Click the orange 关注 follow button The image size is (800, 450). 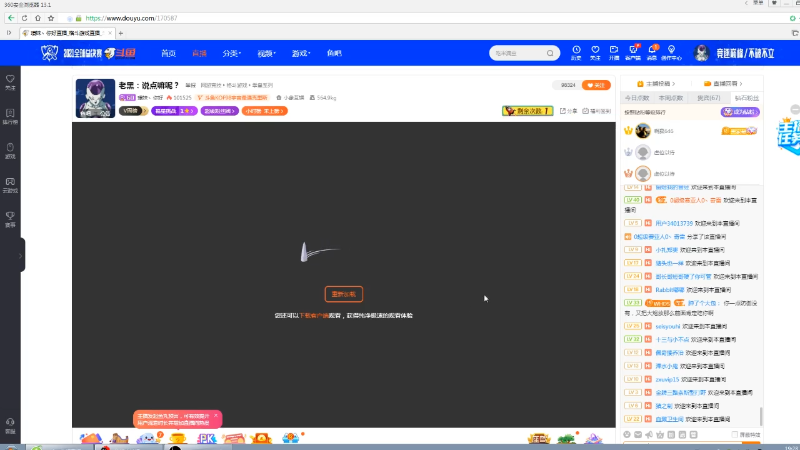tap(596, 85)
